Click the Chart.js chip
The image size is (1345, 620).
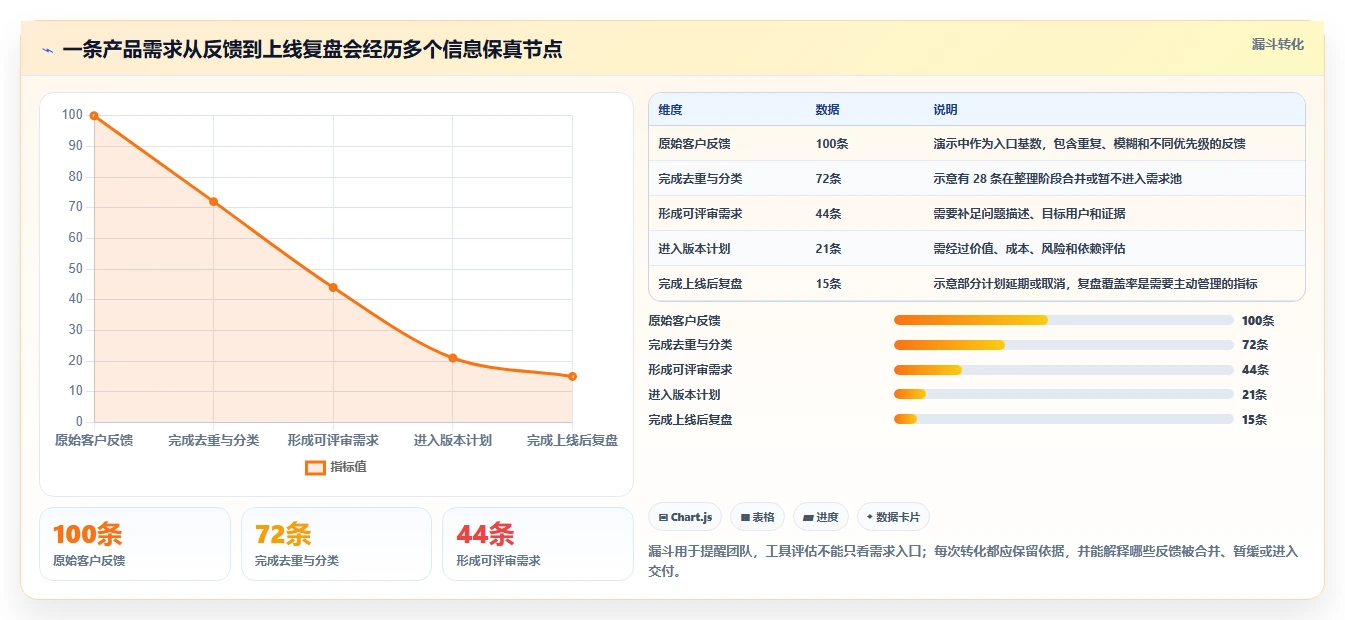[x=685, y=517]
